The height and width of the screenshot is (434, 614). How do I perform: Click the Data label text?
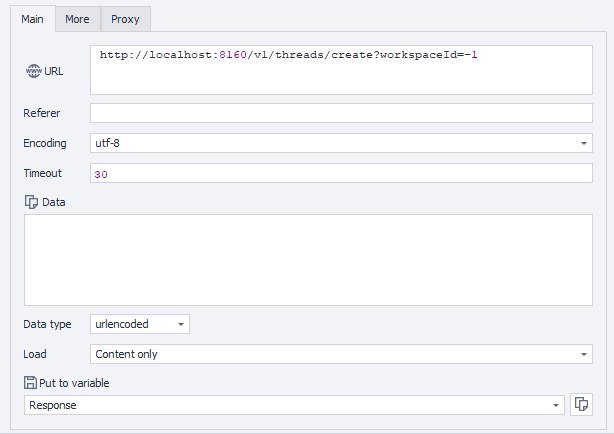point(54,202)
